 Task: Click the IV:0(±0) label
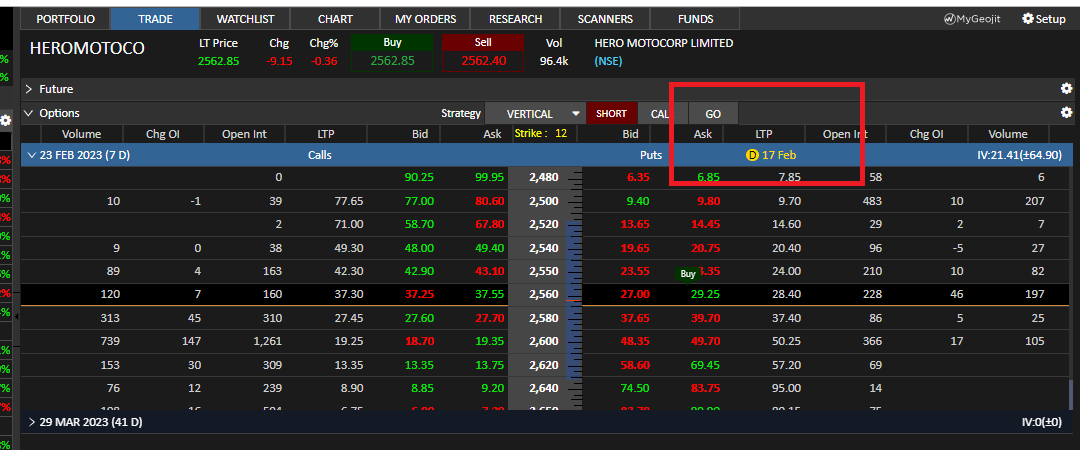click(x=1042, y=422)
